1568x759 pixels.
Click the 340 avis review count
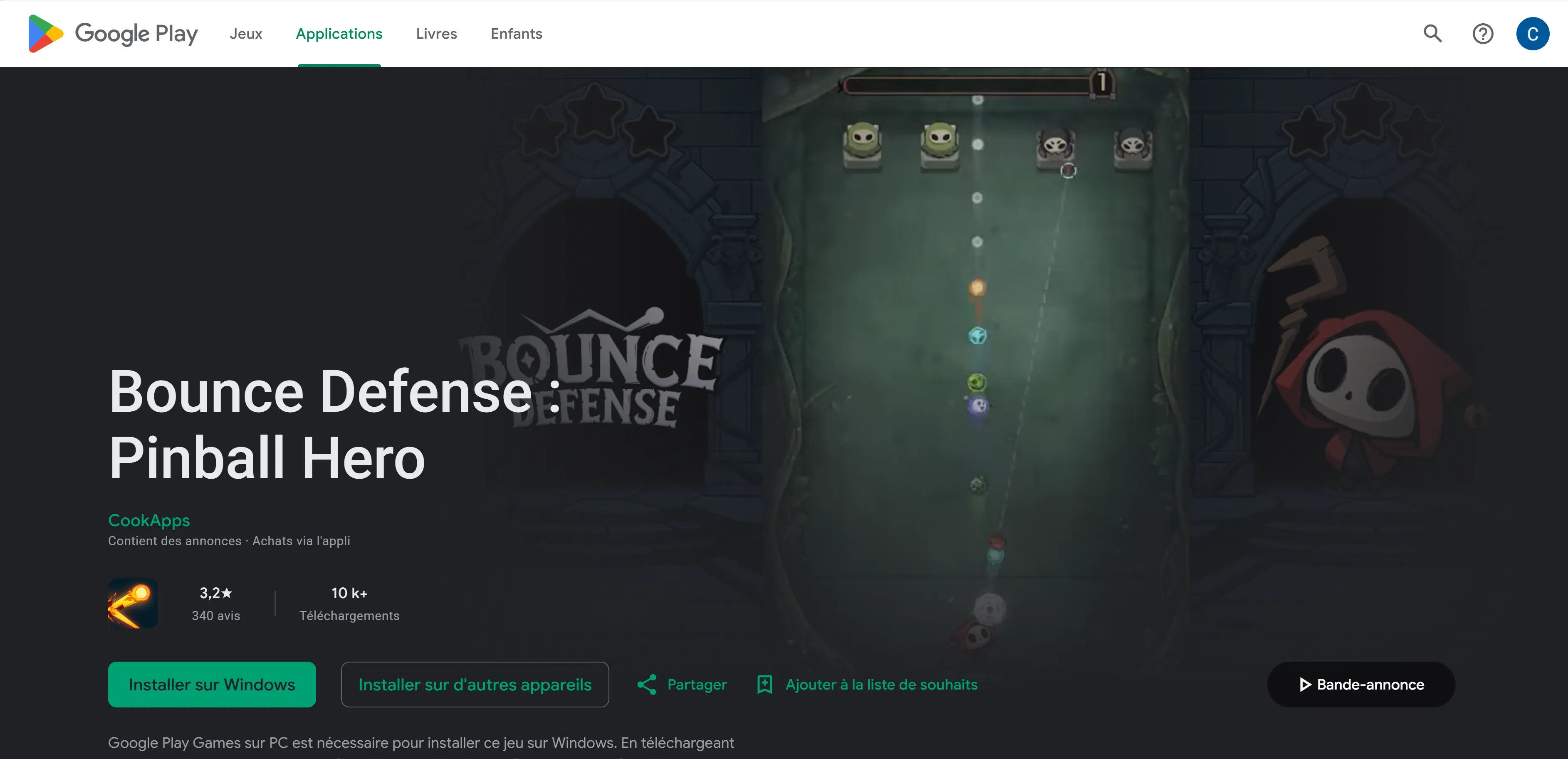216,616
